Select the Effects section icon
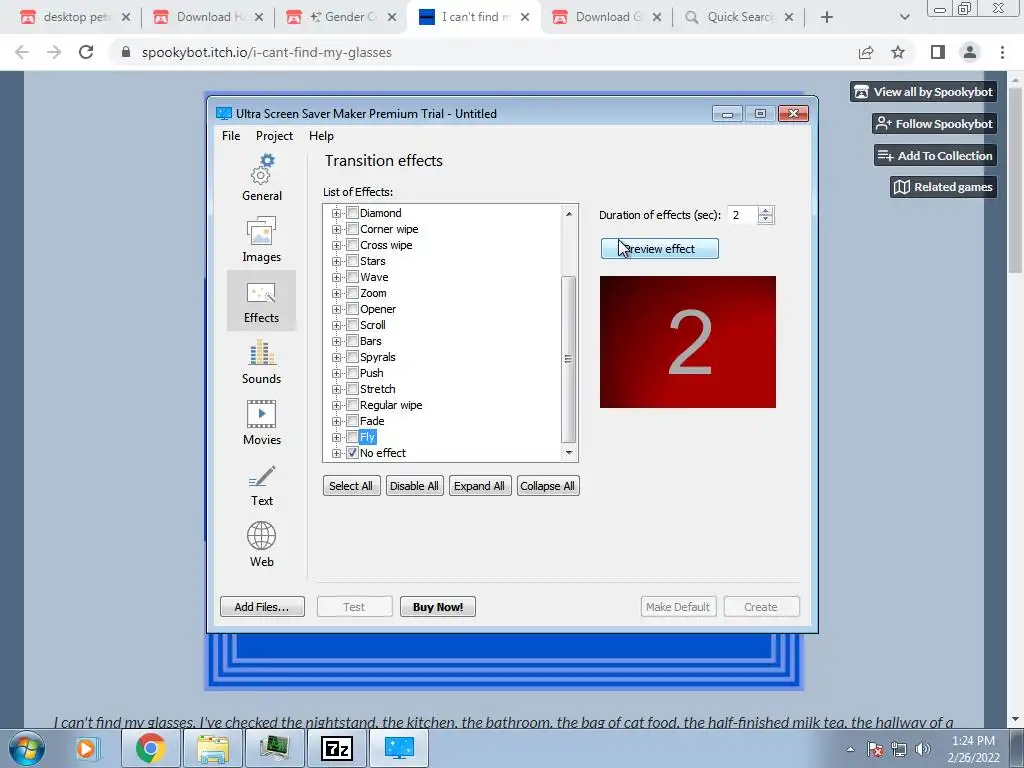 (261, 300)
